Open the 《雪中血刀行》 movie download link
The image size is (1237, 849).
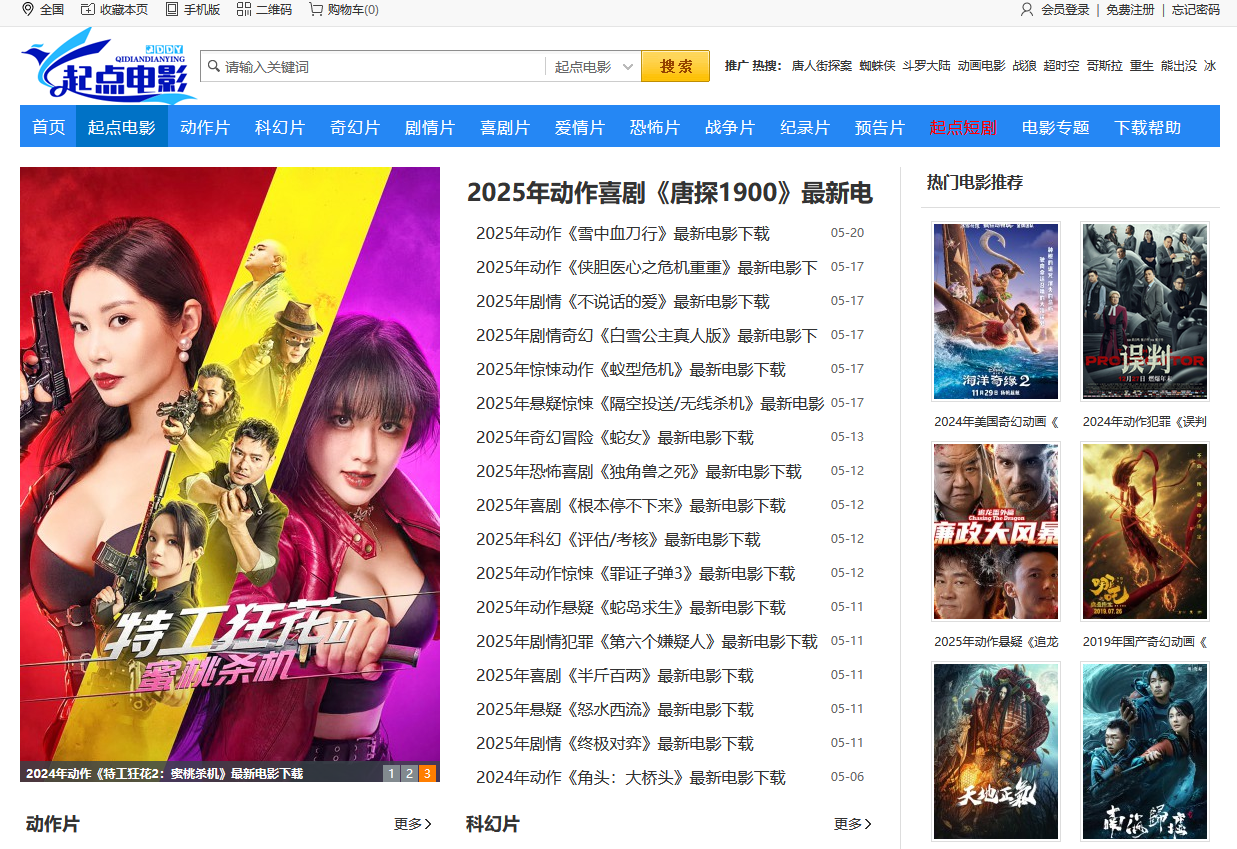tap(622, 234)
